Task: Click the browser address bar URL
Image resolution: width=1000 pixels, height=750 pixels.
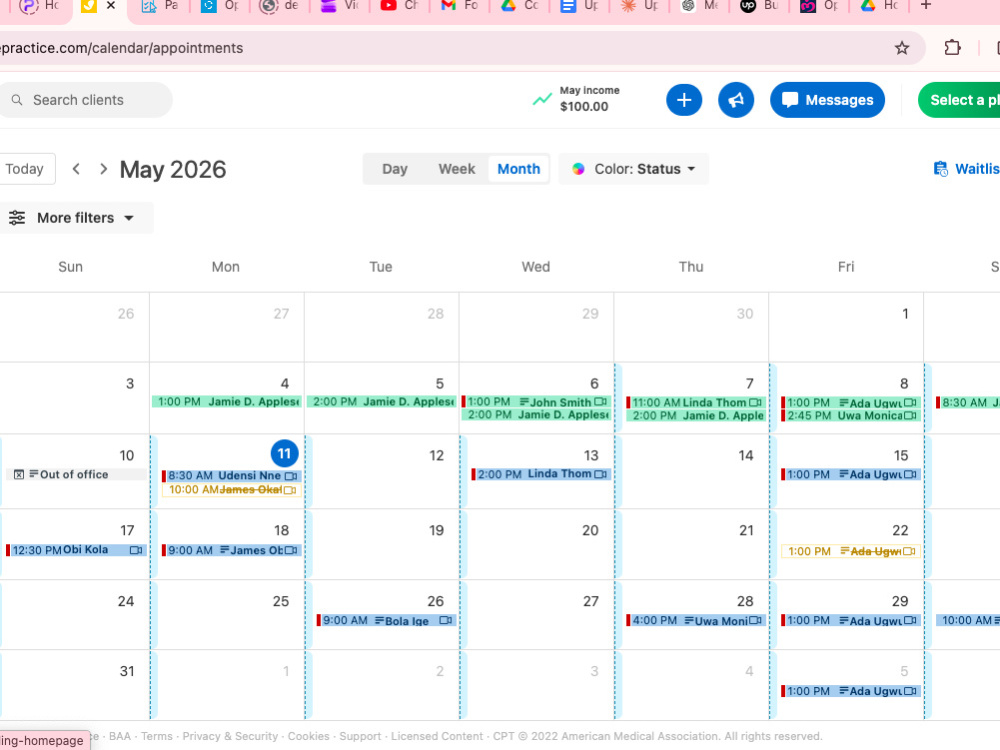Action: 121,48
